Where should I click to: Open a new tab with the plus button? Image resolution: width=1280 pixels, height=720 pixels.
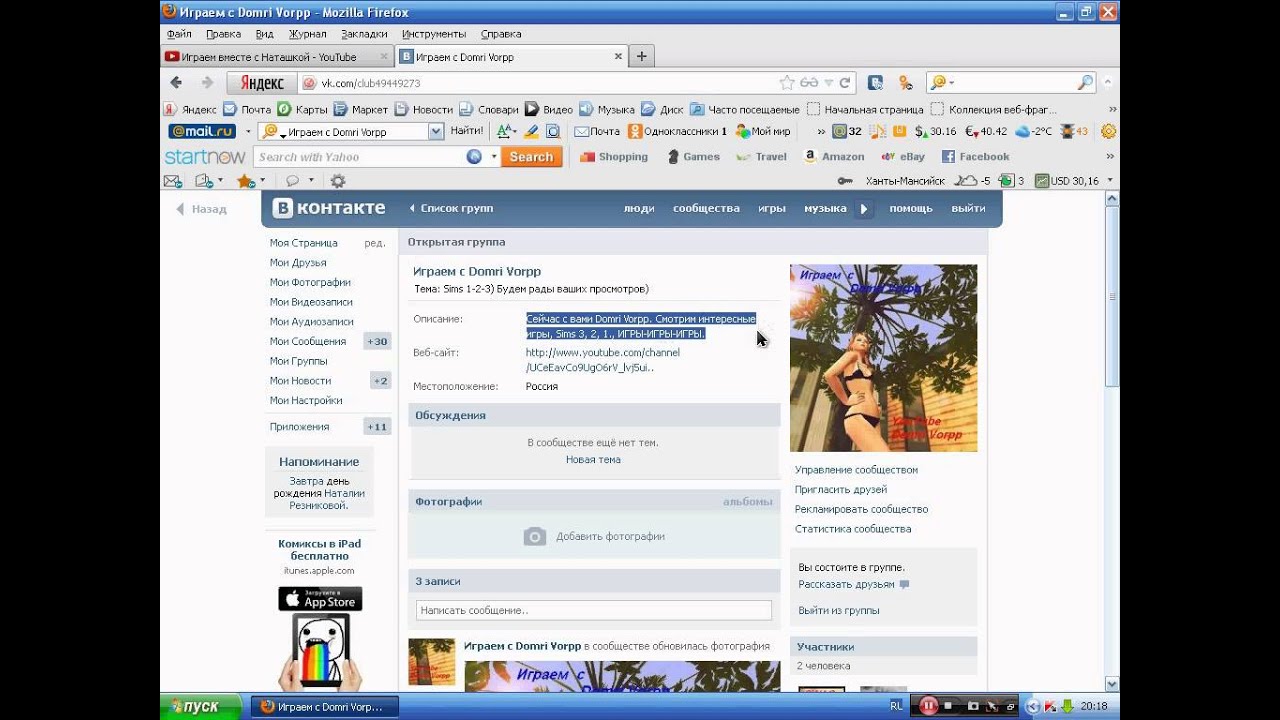click(x=642, y=56)
